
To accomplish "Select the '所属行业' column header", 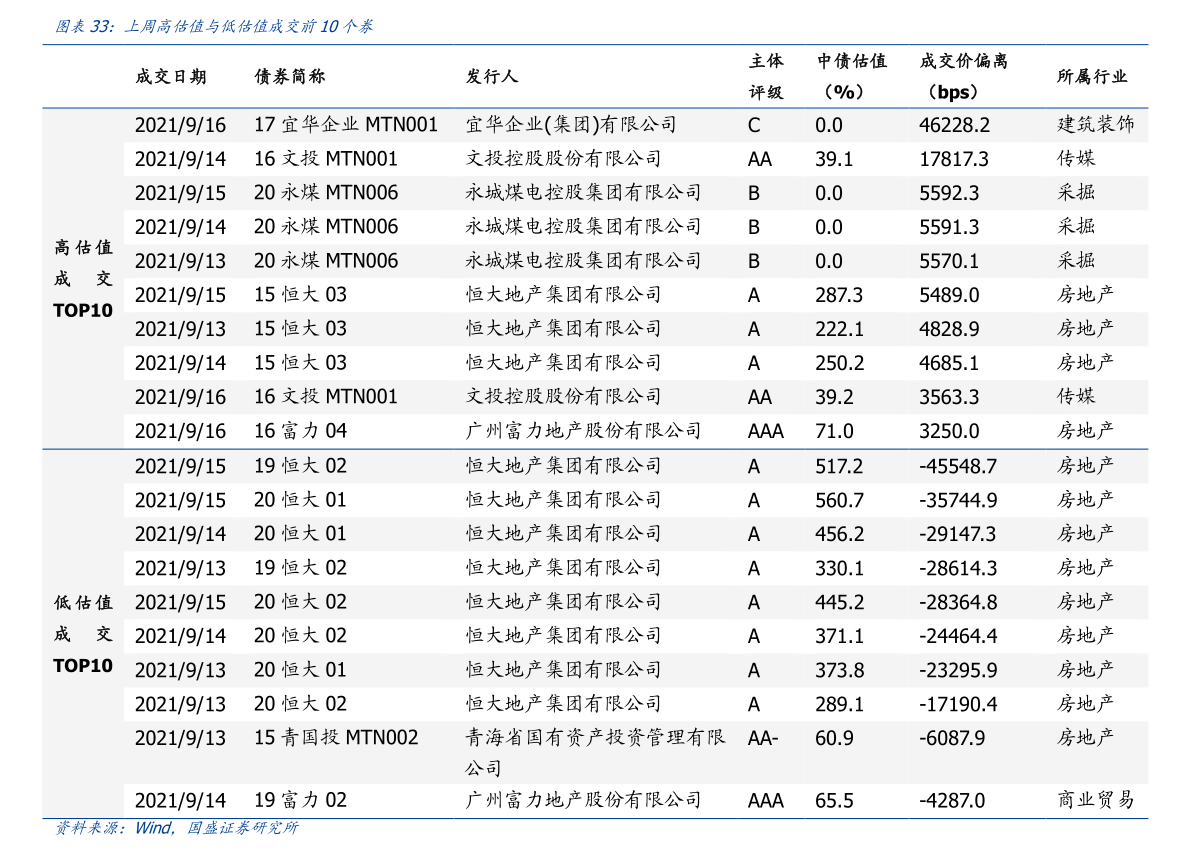I will [1091, 77].
